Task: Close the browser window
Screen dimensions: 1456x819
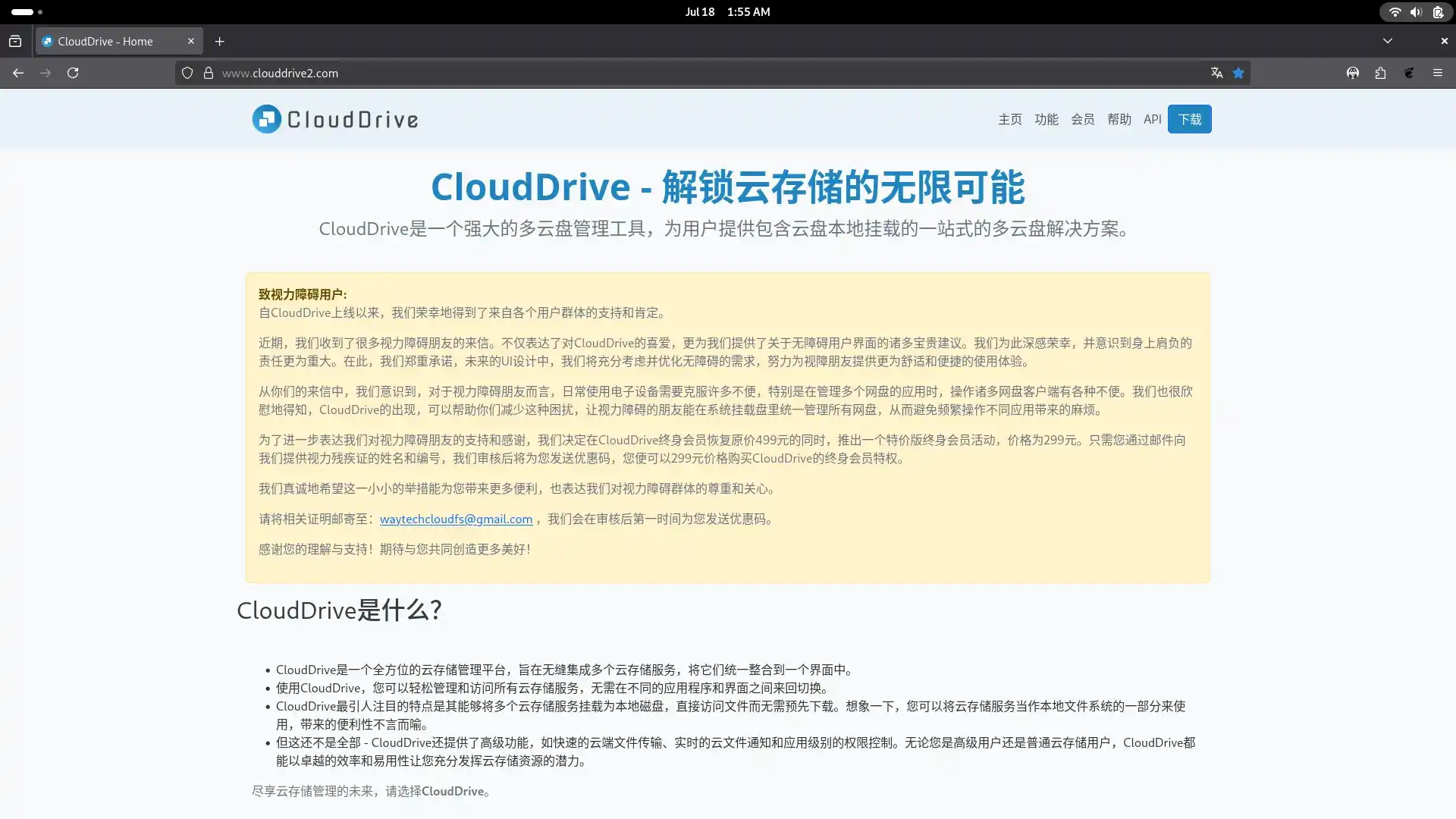Action: click(x=1444, y=41)
